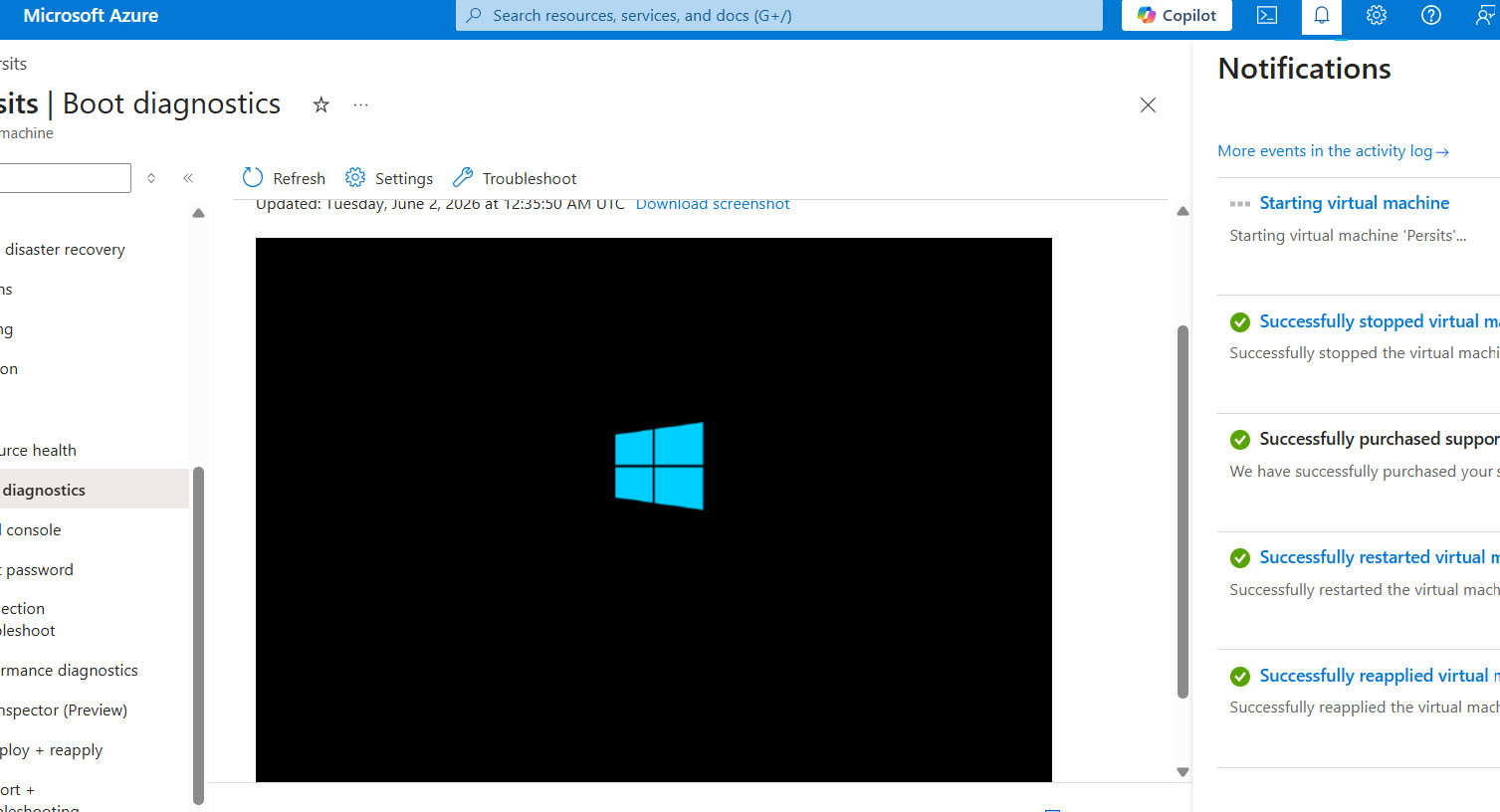Click green check icon for stopped notification
1500x812 pixels.
1240,322
